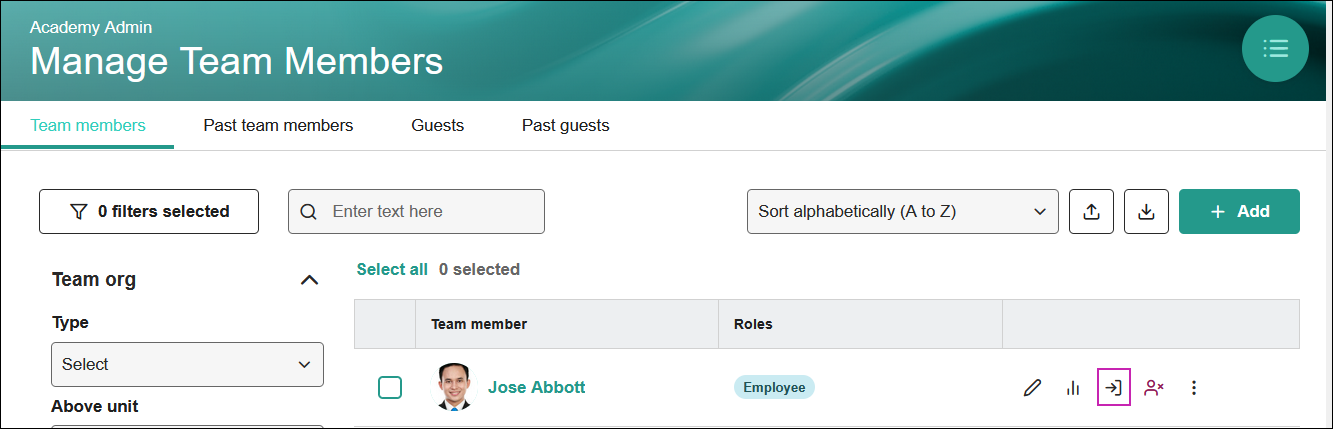Switch to the Past team members tab
Viewport: 1333px width, 429px height.
(278, 126)
